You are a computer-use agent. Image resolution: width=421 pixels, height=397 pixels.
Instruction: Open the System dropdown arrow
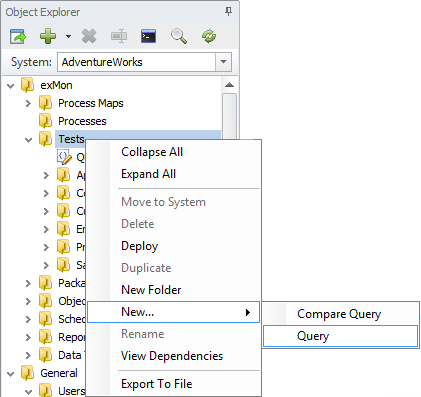tap(223, 62)
